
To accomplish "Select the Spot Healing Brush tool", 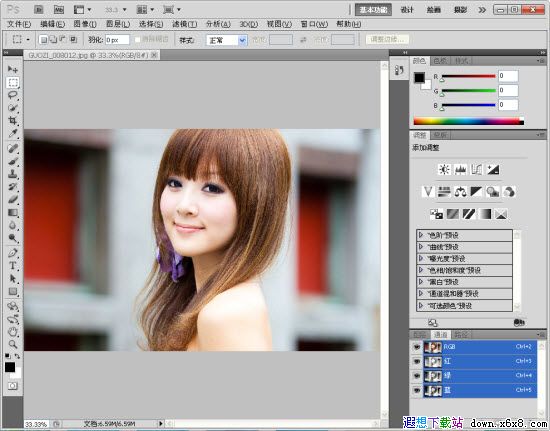I will [13, 148].
